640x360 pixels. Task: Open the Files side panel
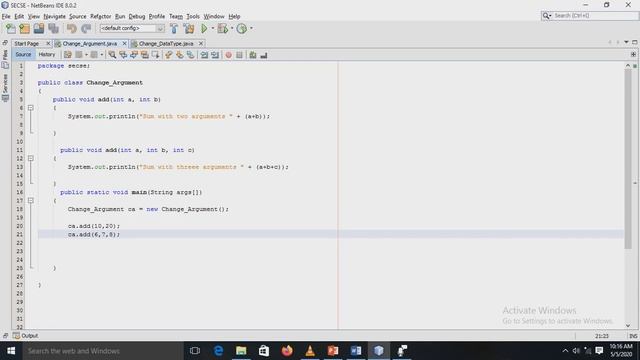(x=5, y=58)
